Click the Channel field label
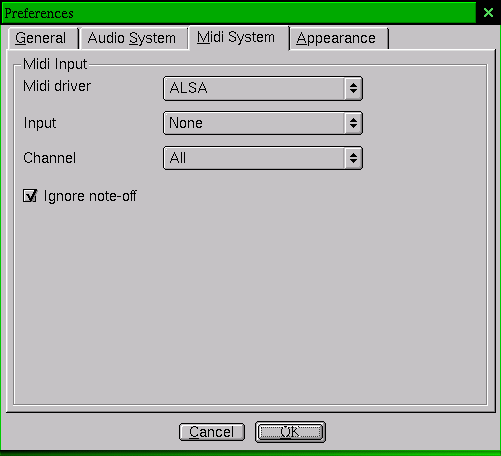The image size is (501, 456). [49, 158]
